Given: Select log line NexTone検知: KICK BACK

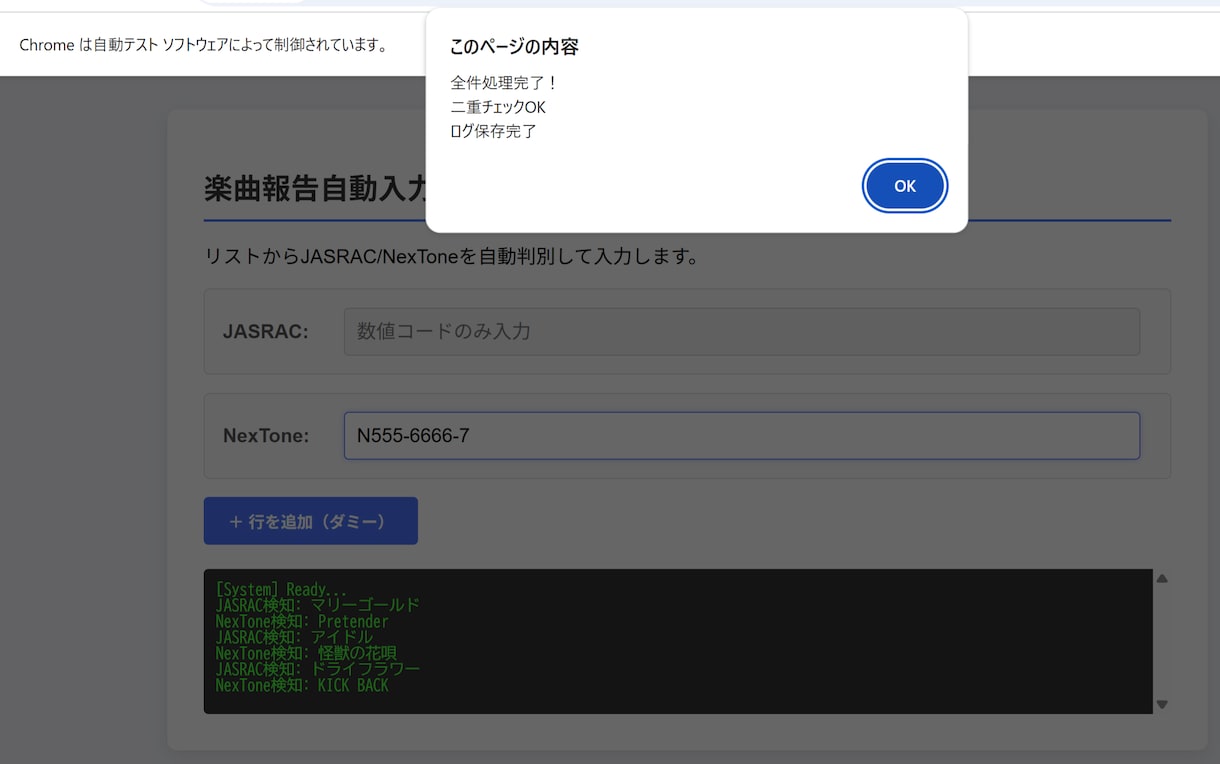Looking at the screenshot, I should [x=302, y=685].
